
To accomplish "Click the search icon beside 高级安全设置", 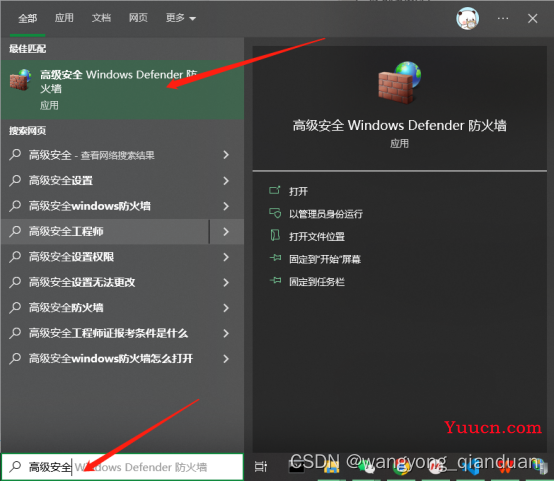I will (x=15, y=181).
